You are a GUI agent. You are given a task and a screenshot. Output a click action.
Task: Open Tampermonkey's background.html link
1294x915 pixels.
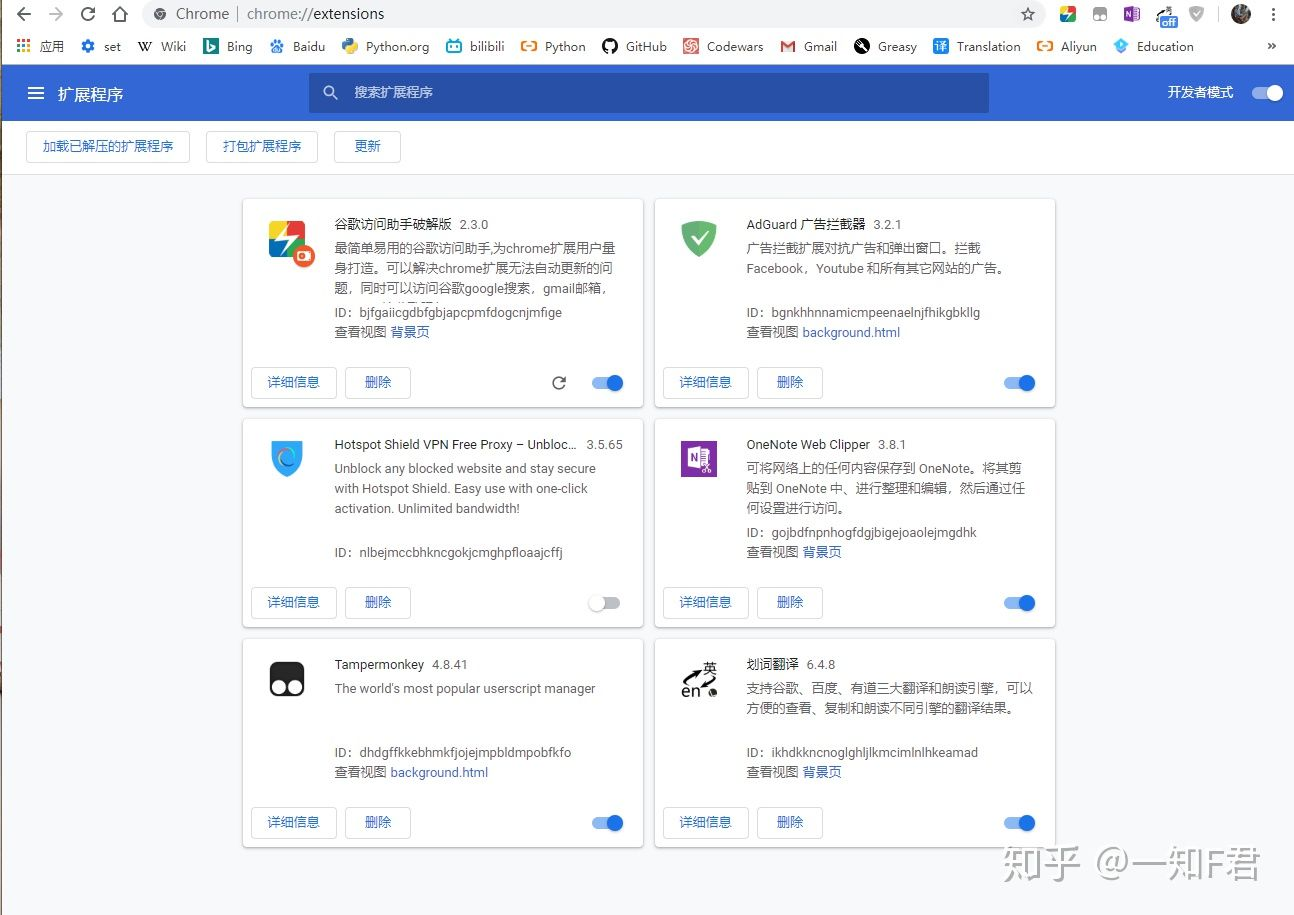click(439, 772)
